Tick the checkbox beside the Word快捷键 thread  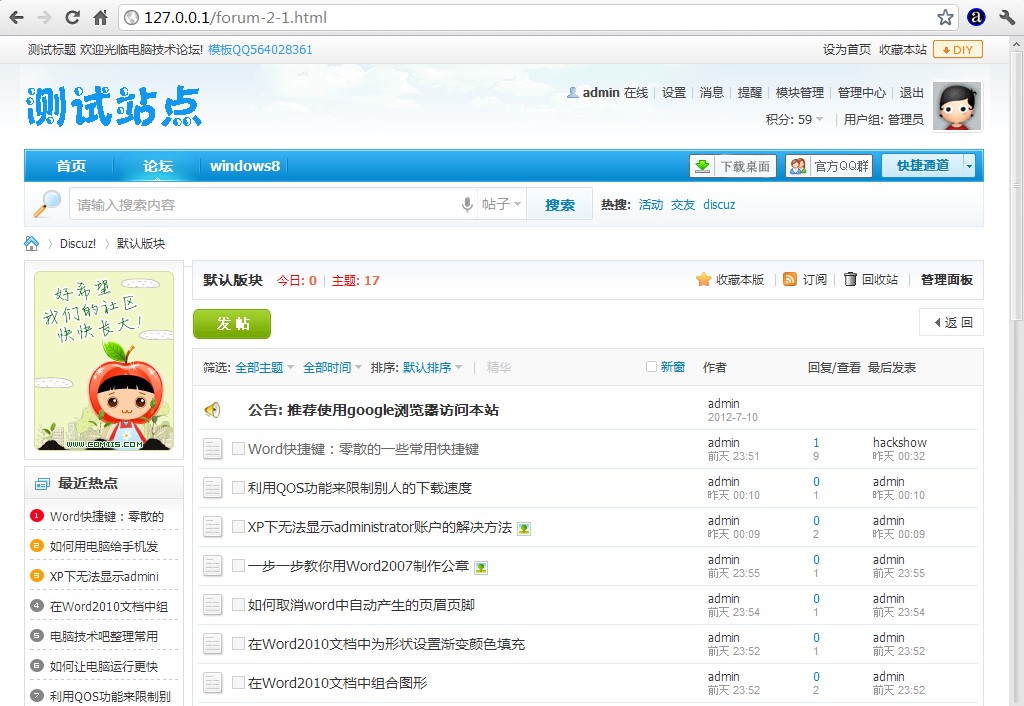pos(241,448)
